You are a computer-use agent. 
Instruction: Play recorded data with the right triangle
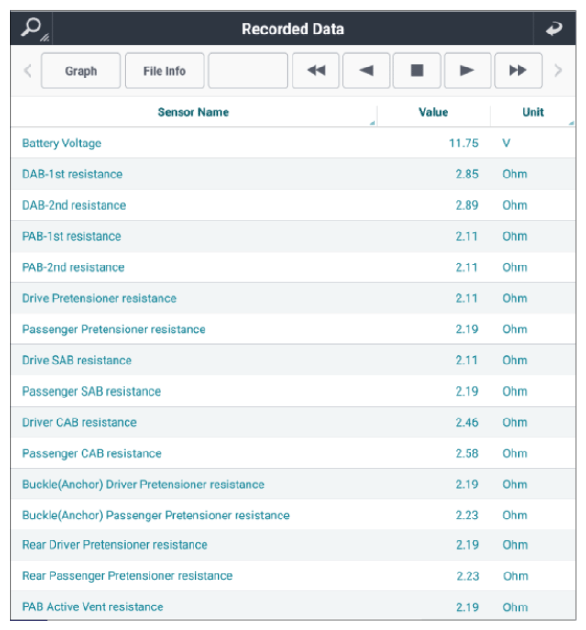click(467, 70)
